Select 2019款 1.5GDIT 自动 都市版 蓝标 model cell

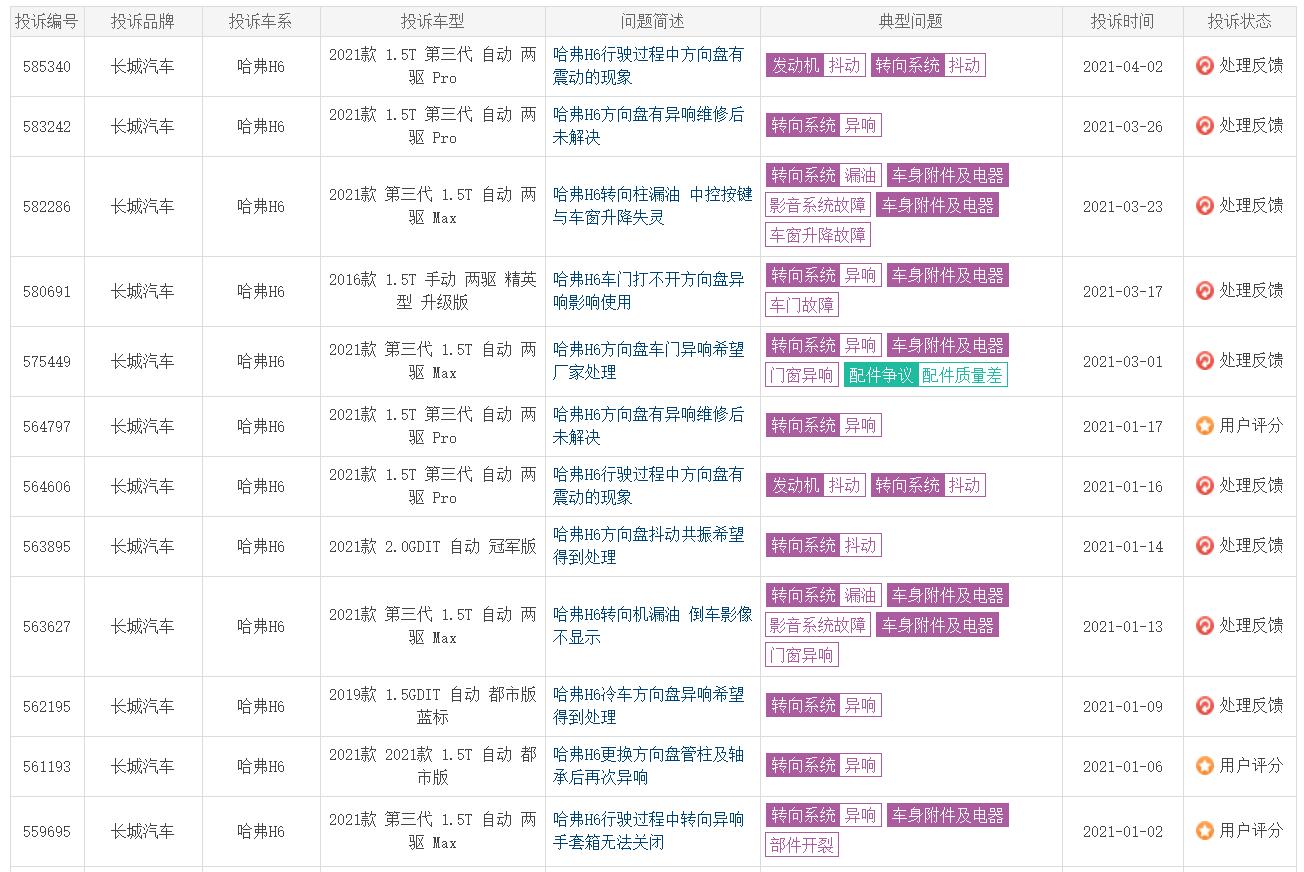433,706
